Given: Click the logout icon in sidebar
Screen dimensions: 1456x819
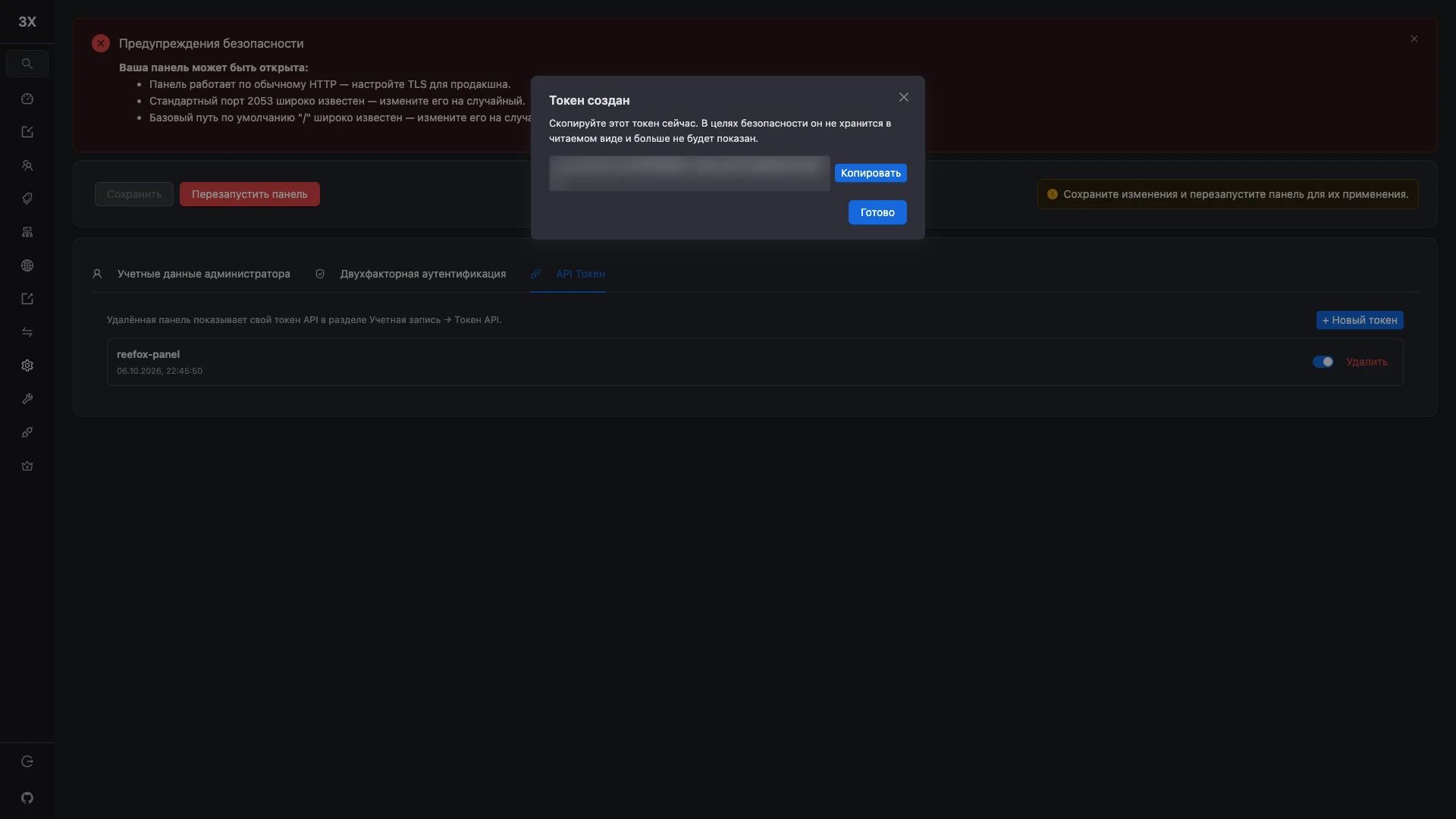Looking at the screenshot, I should point(27,761).
